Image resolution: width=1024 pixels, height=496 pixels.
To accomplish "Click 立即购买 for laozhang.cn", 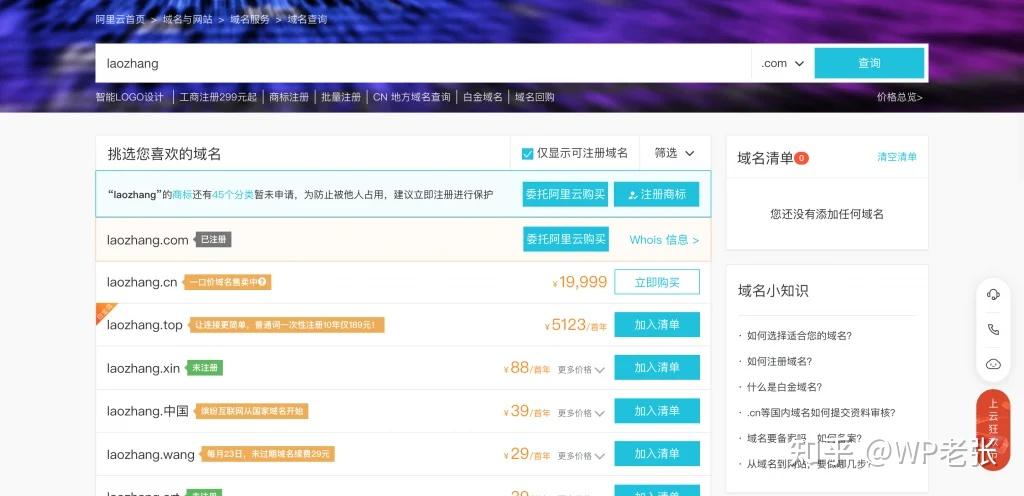I will pyautogui.click(x=657, y=282).
